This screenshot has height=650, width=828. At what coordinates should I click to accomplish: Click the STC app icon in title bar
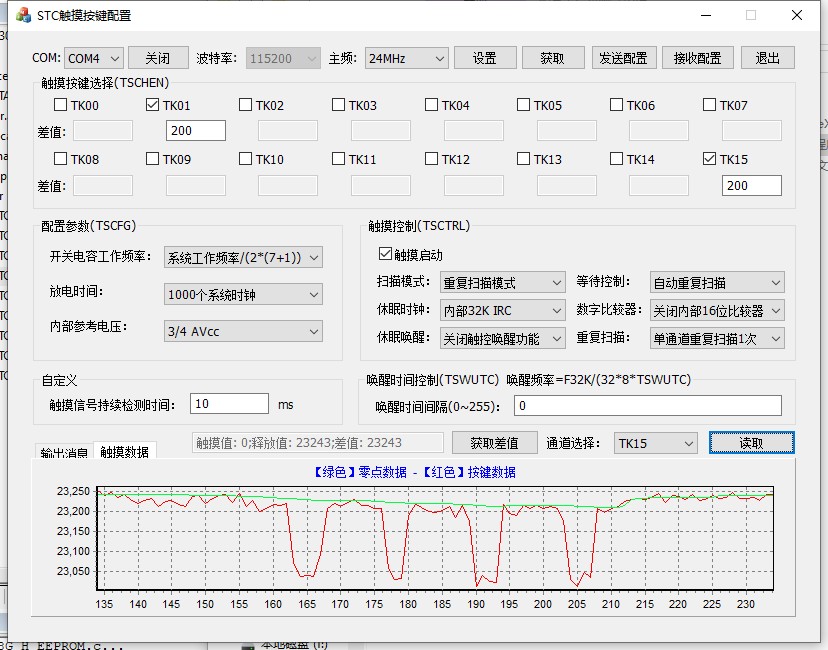[23, 15]
